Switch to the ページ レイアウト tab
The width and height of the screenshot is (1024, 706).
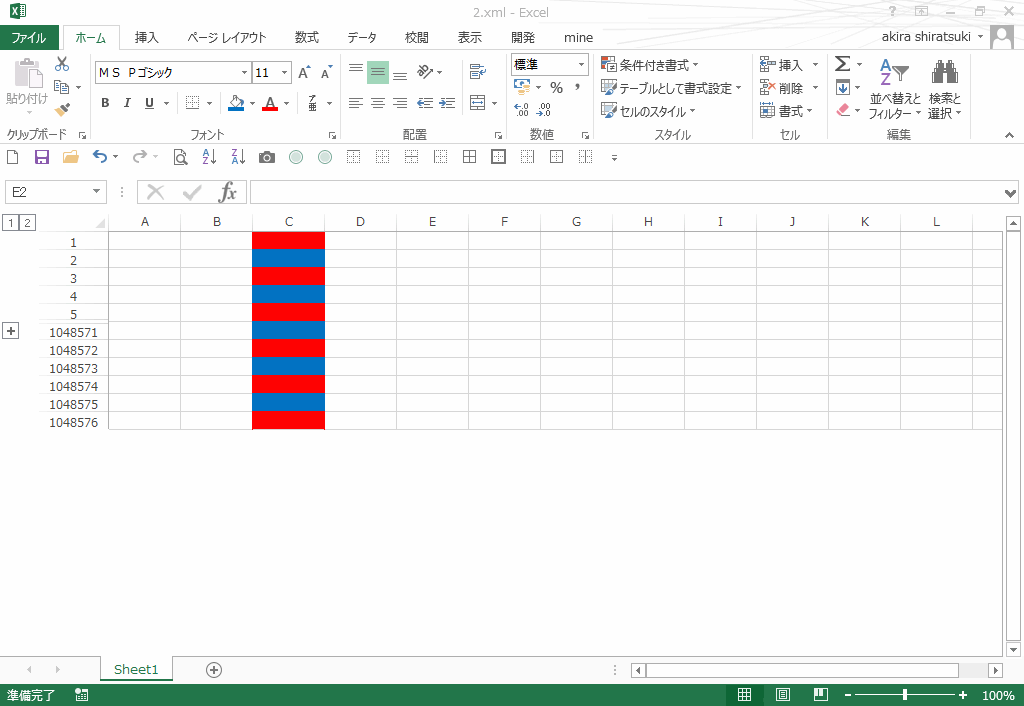click(227, 38)
